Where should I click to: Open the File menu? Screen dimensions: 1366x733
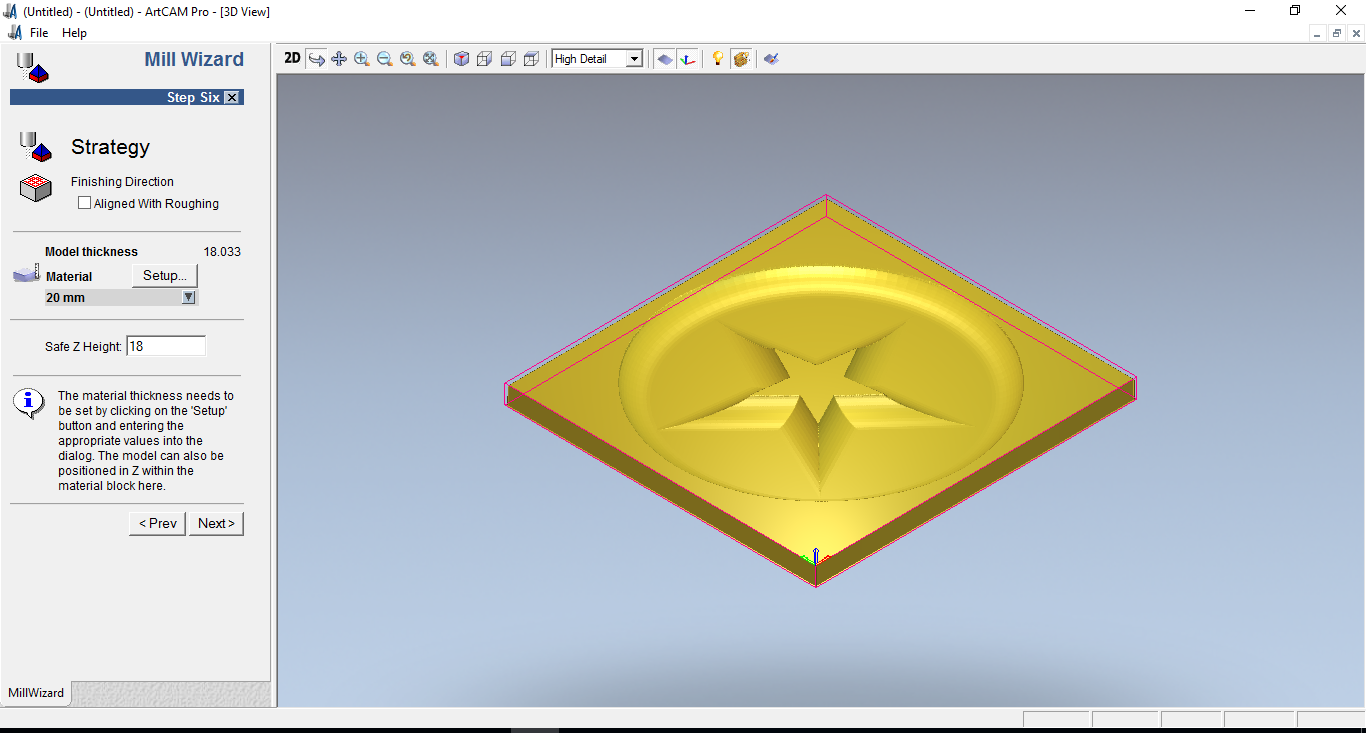coord(39,33)
